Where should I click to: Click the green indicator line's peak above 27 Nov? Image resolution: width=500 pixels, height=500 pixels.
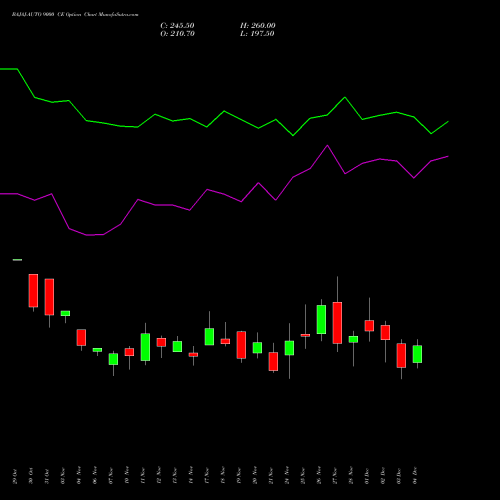click(x=345, y=97)
